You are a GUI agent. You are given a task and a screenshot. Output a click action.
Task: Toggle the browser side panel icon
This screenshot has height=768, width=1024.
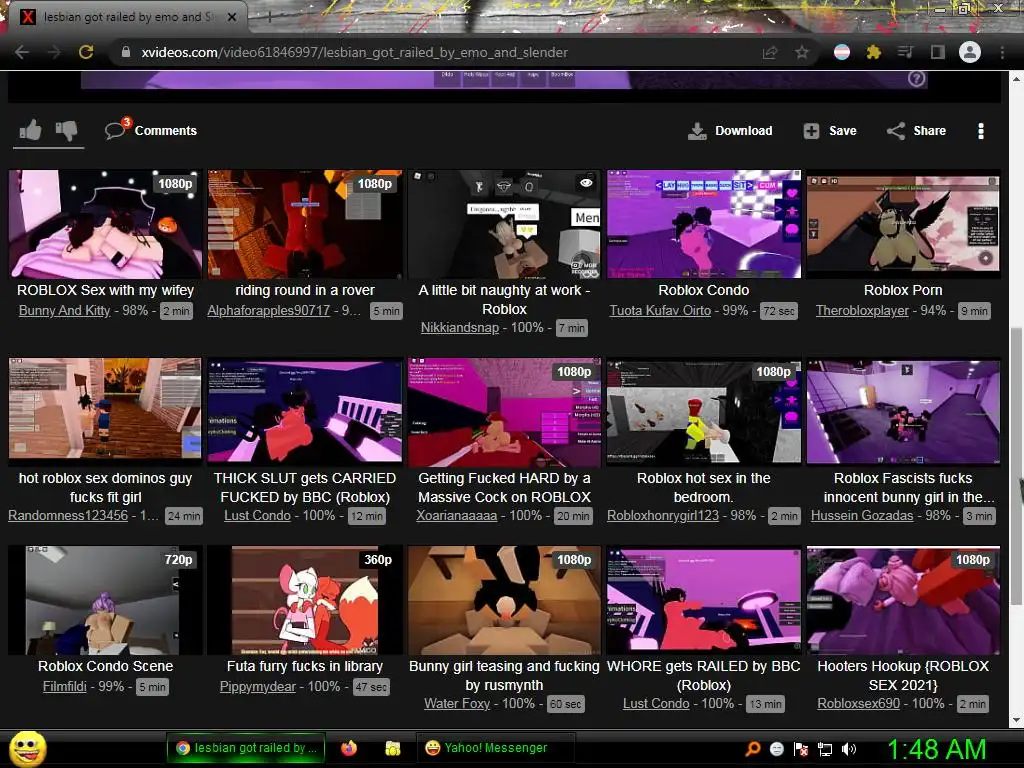[x=937, y=52]
